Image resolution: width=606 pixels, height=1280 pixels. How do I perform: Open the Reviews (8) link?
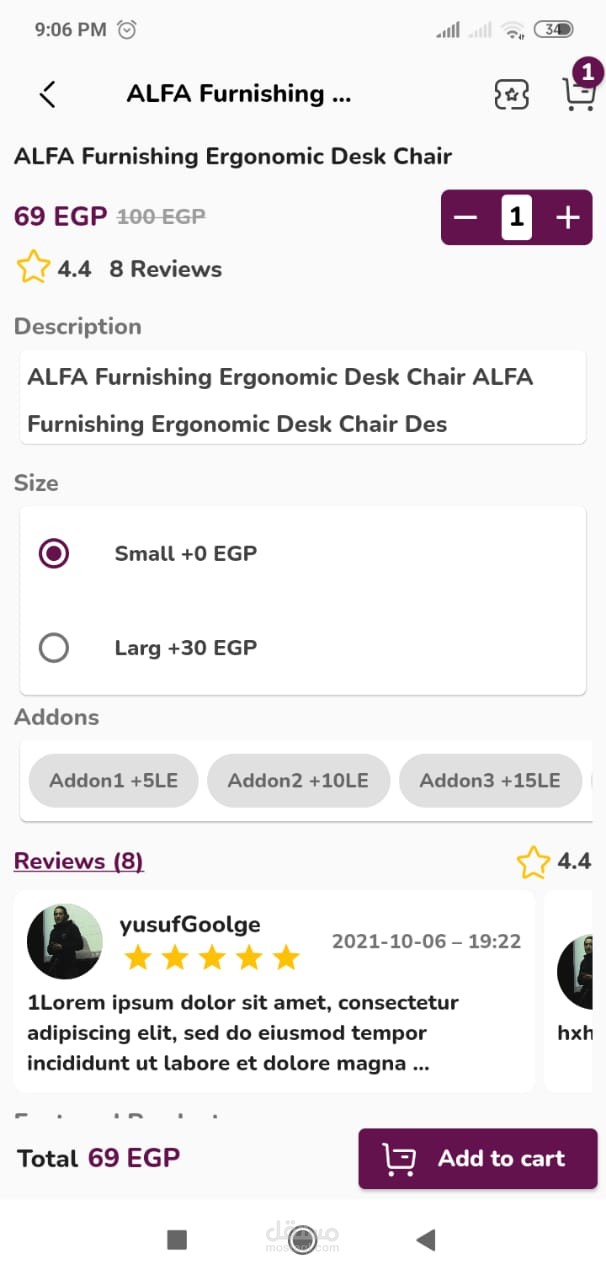tap(79, 861)
